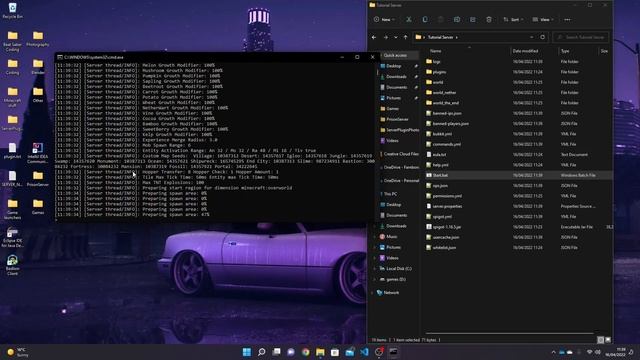Open the New dropdown in File Explorer
Screen dimensions: 640x360
tap(384, 20)
